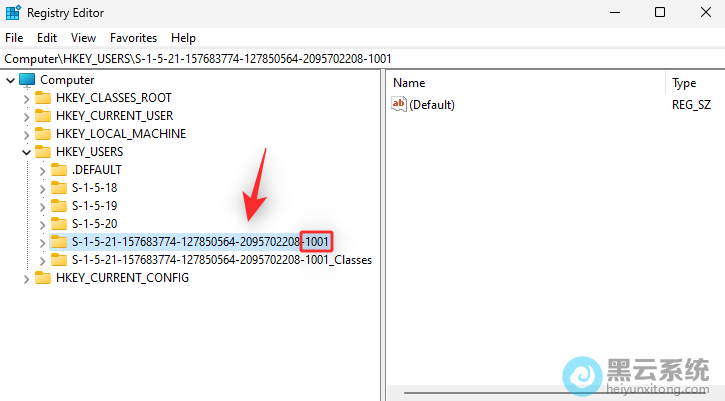Expand the S-1-5-21 key ending in -1001

click(42, 242)
